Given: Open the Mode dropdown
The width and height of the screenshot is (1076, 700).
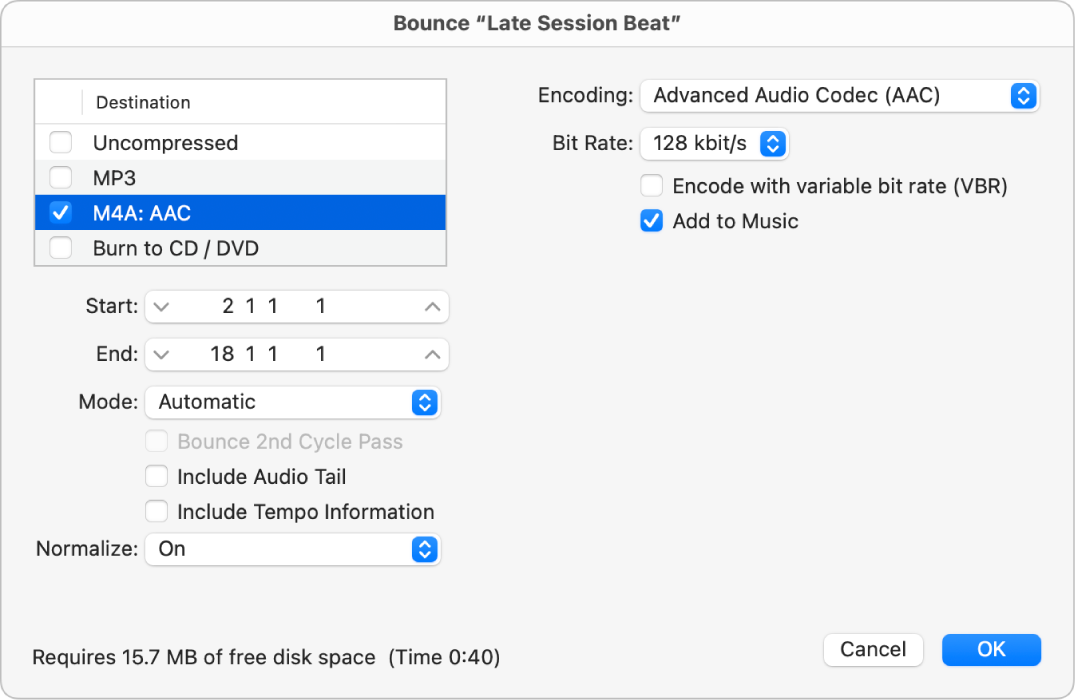Looking at the screenshot, I should (293, 402).
